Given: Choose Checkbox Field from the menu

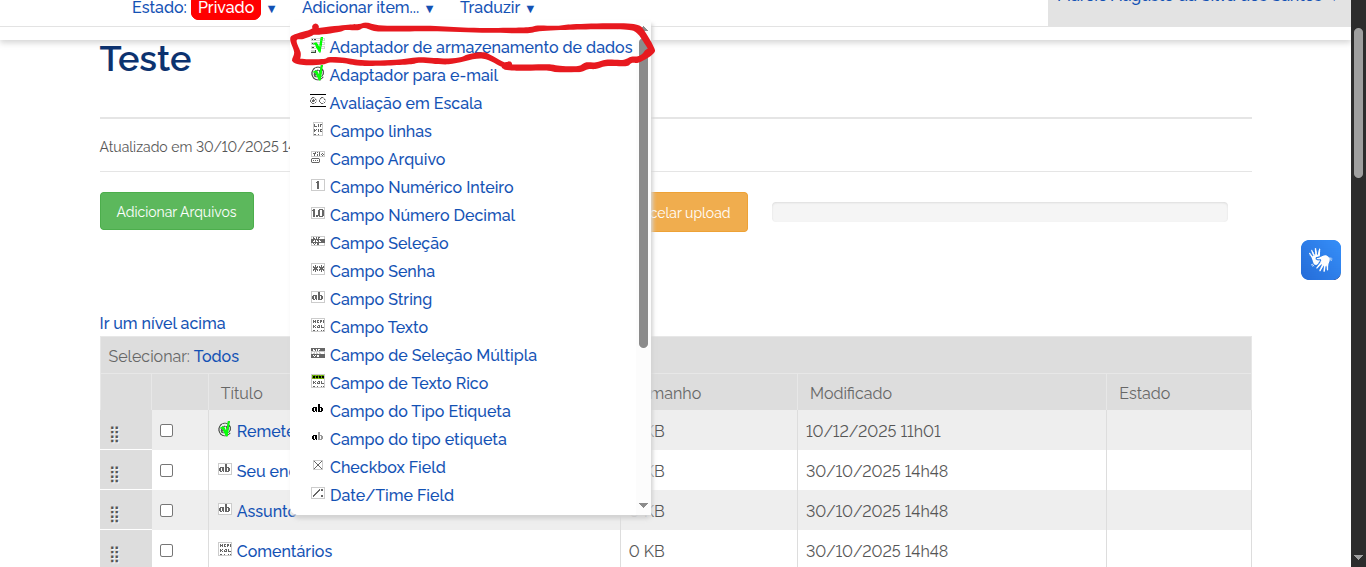Looking at the screenshot, I should point(388,467).
